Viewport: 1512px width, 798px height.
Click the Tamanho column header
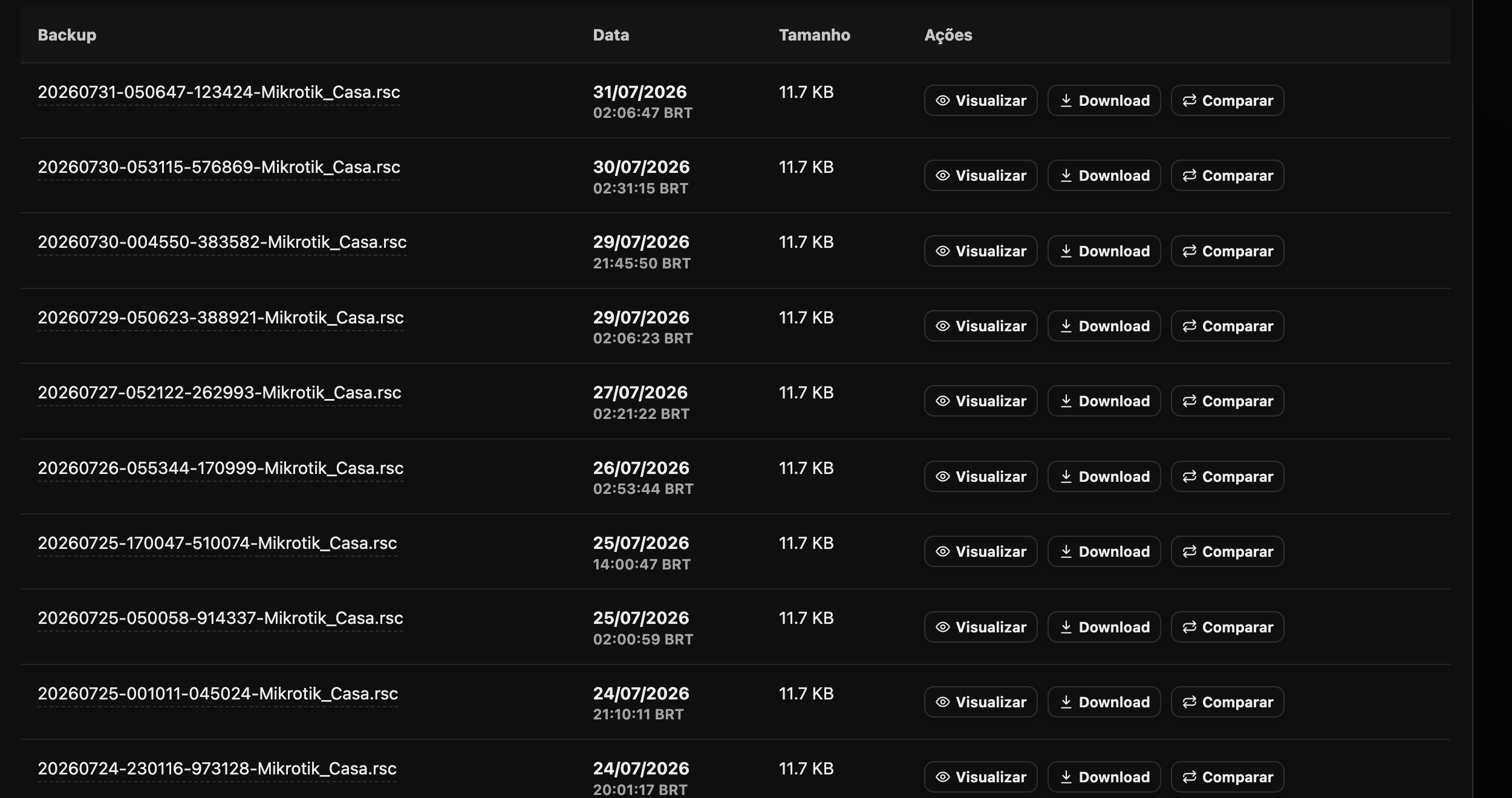[x=814, y=35]
